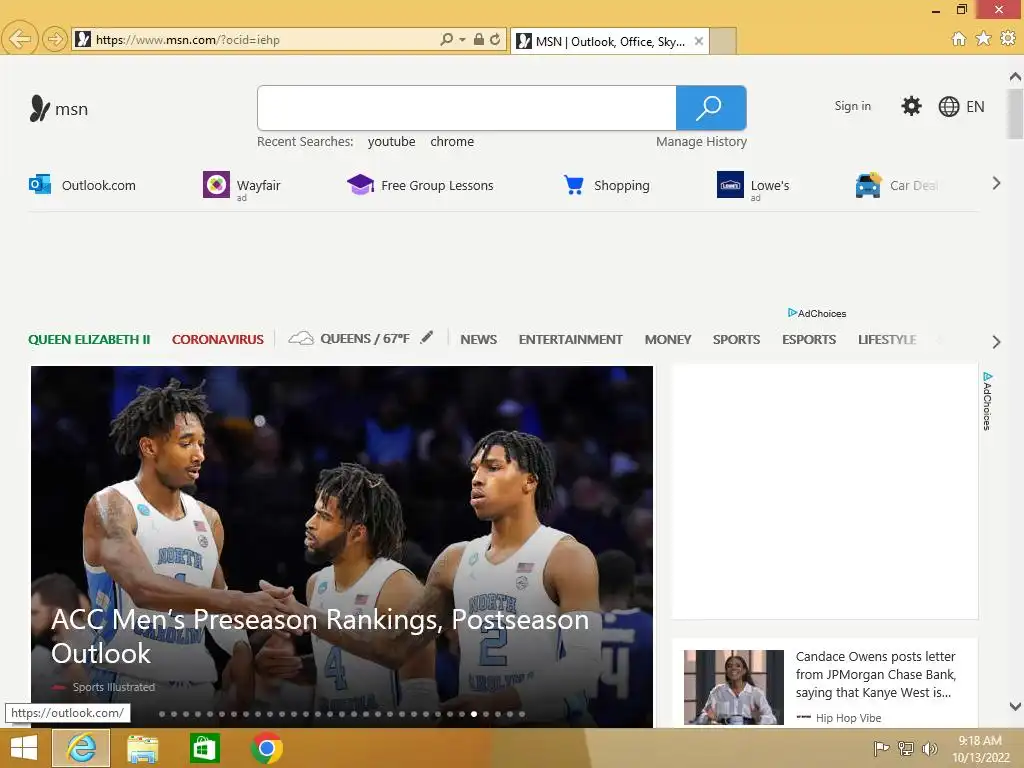Expand shortcuts row with right chevron
Screen dimensions: 1024x768
996,184
